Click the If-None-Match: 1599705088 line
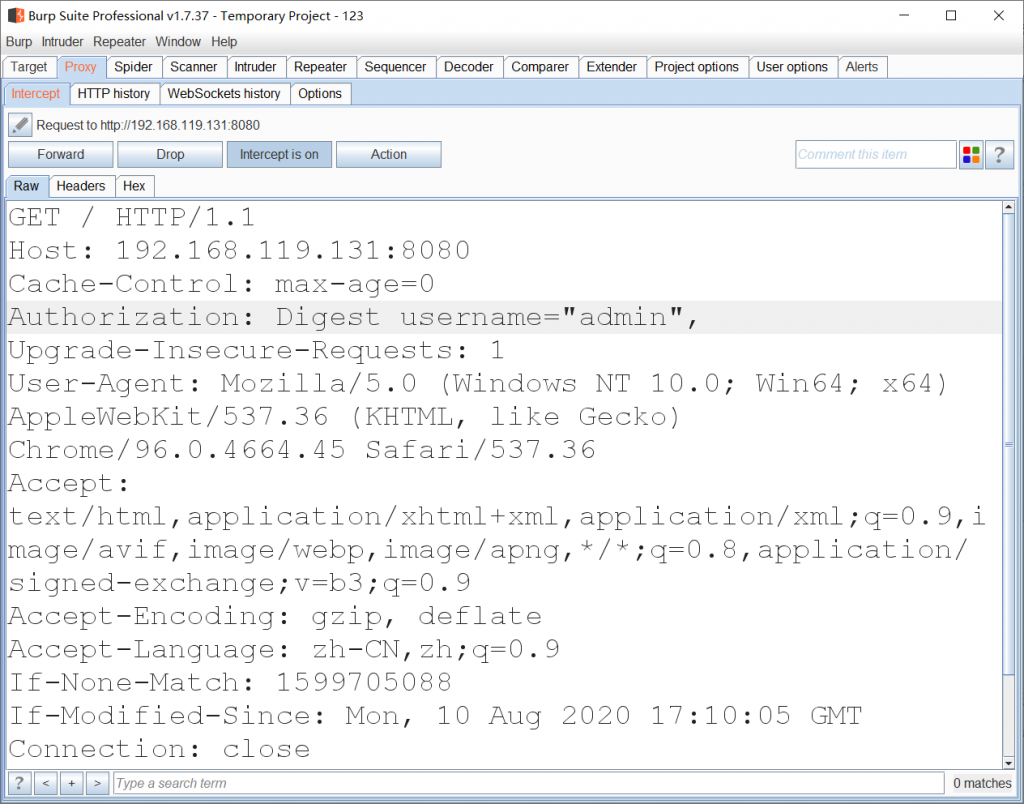 click(230, 683)
